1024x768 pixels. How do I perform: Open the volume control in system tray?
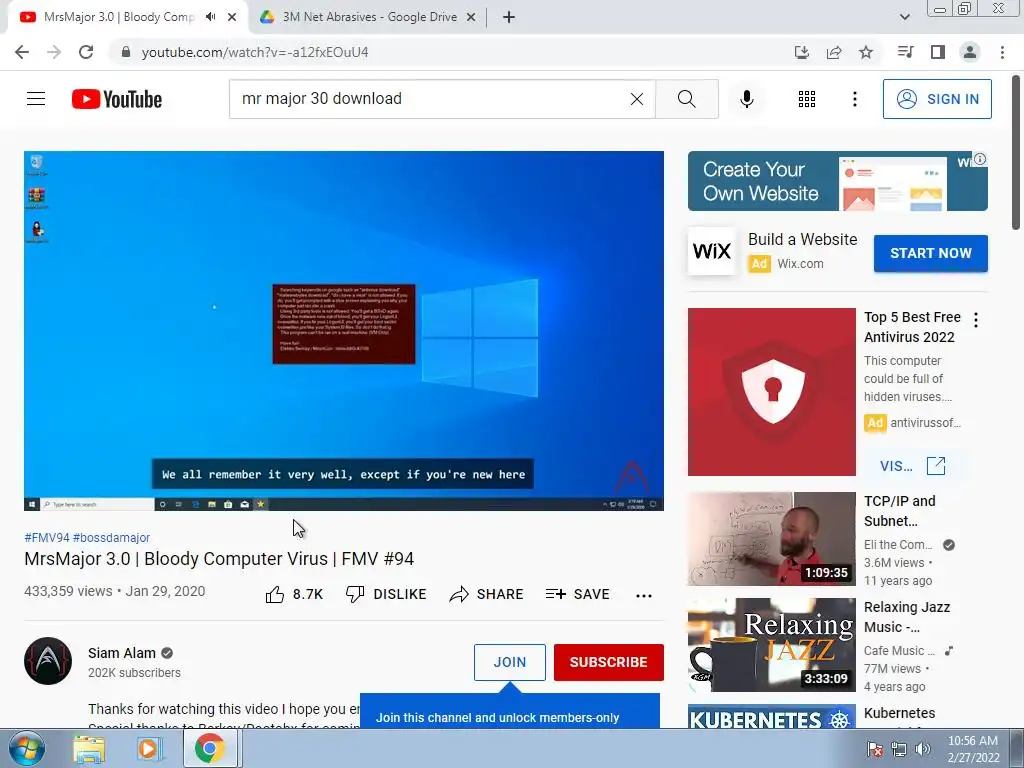click(922, 749)
